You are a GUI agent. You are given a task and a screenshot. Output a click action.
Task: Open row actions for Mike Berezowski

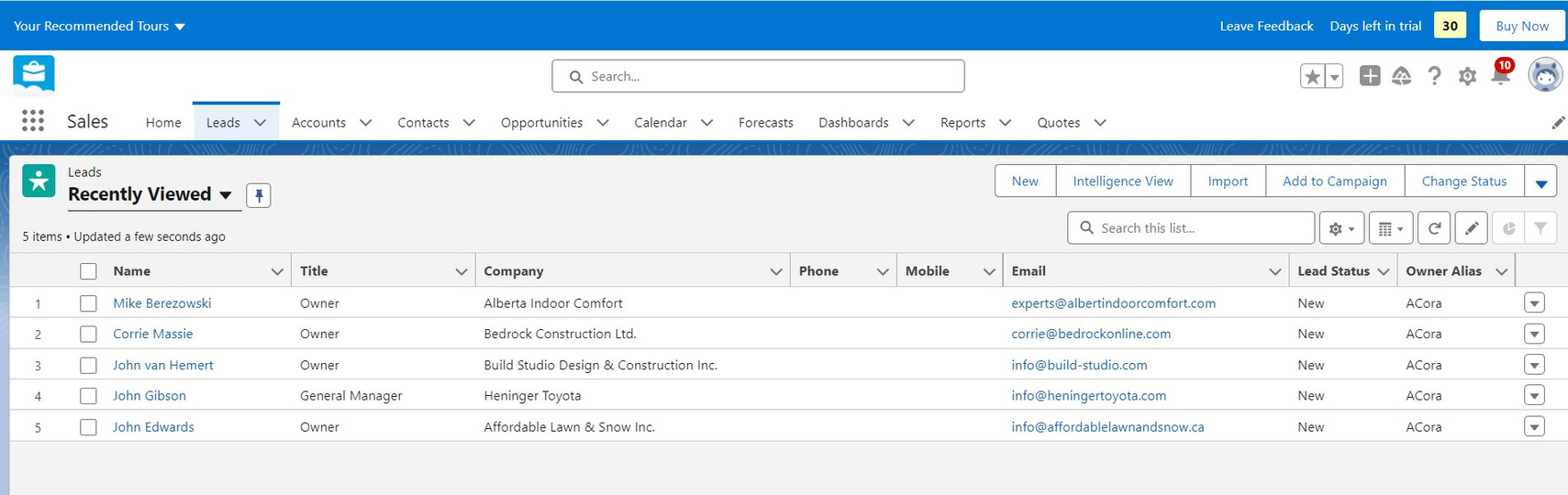tap(1534, 302)
